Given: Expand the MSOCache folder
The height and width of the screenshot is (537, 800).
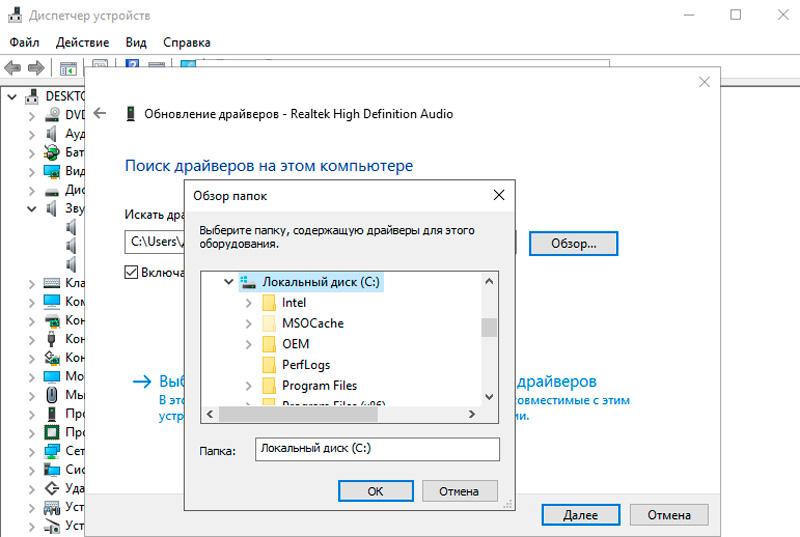Looking at the screenshot, I should tap(248, 324).
